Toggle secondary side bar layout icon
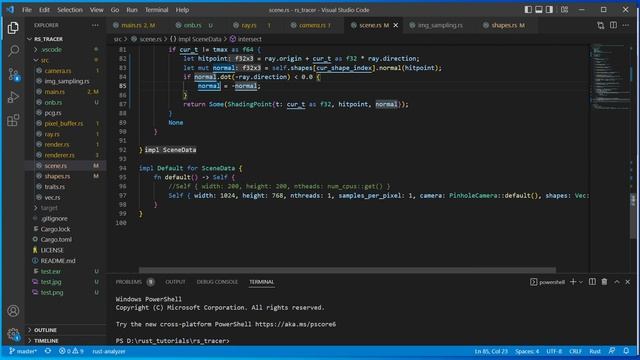 tap(549, 9)
